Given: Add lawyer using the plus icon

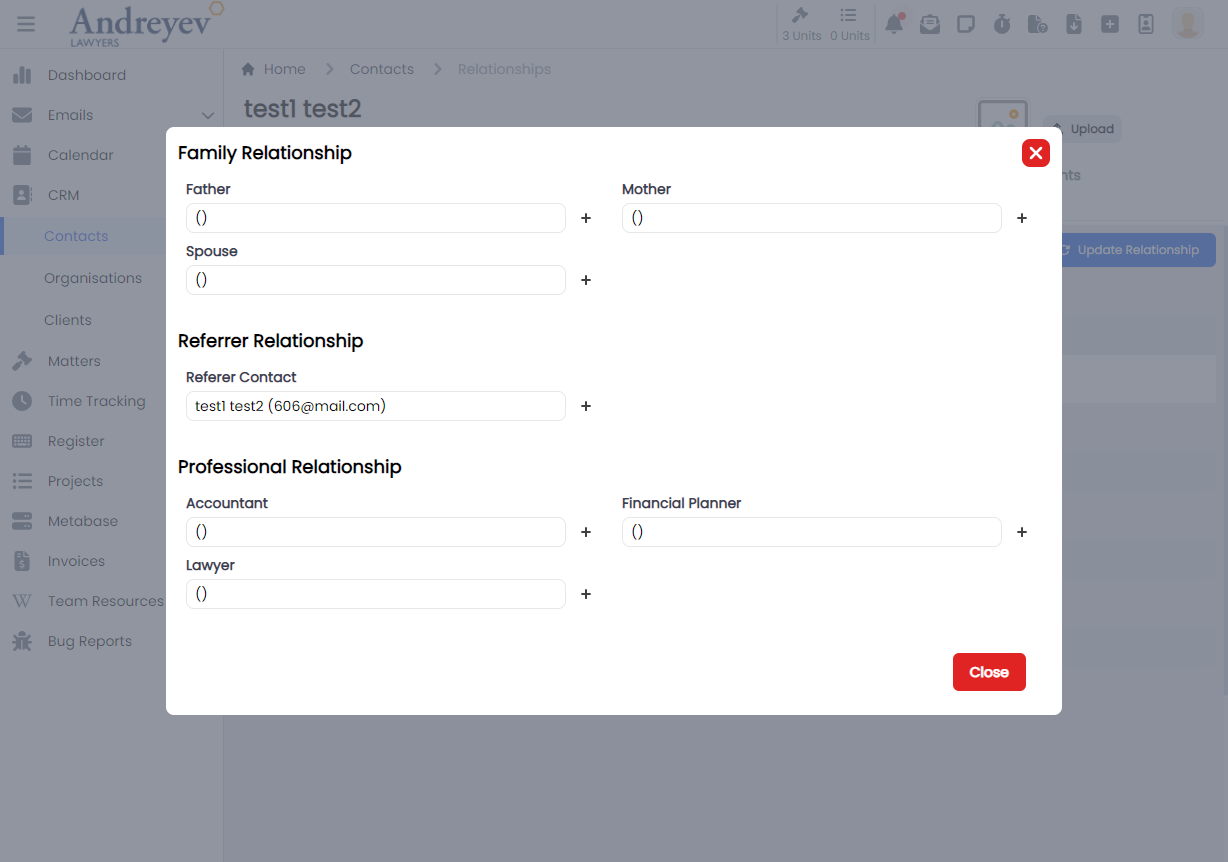Looking at the screenshot, I should point(586,594).
